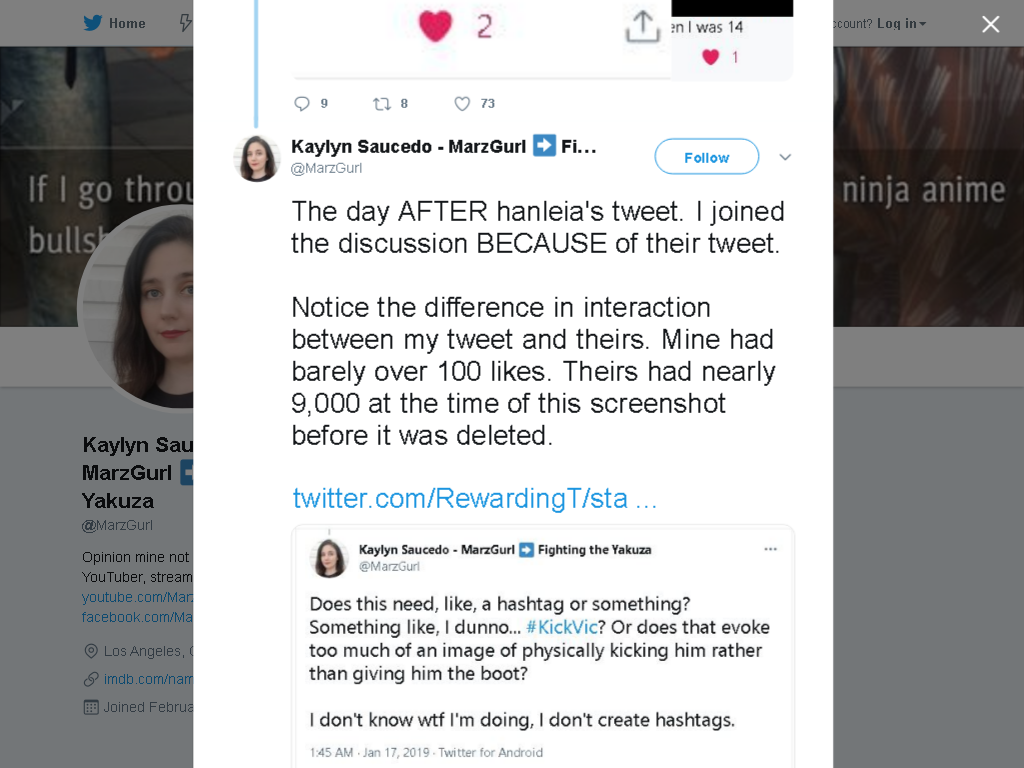The height and width of the screenshot is (768, 1024).
Task: Click the @MarzGurl handle under tweet author name
Action: pos(326,168)
